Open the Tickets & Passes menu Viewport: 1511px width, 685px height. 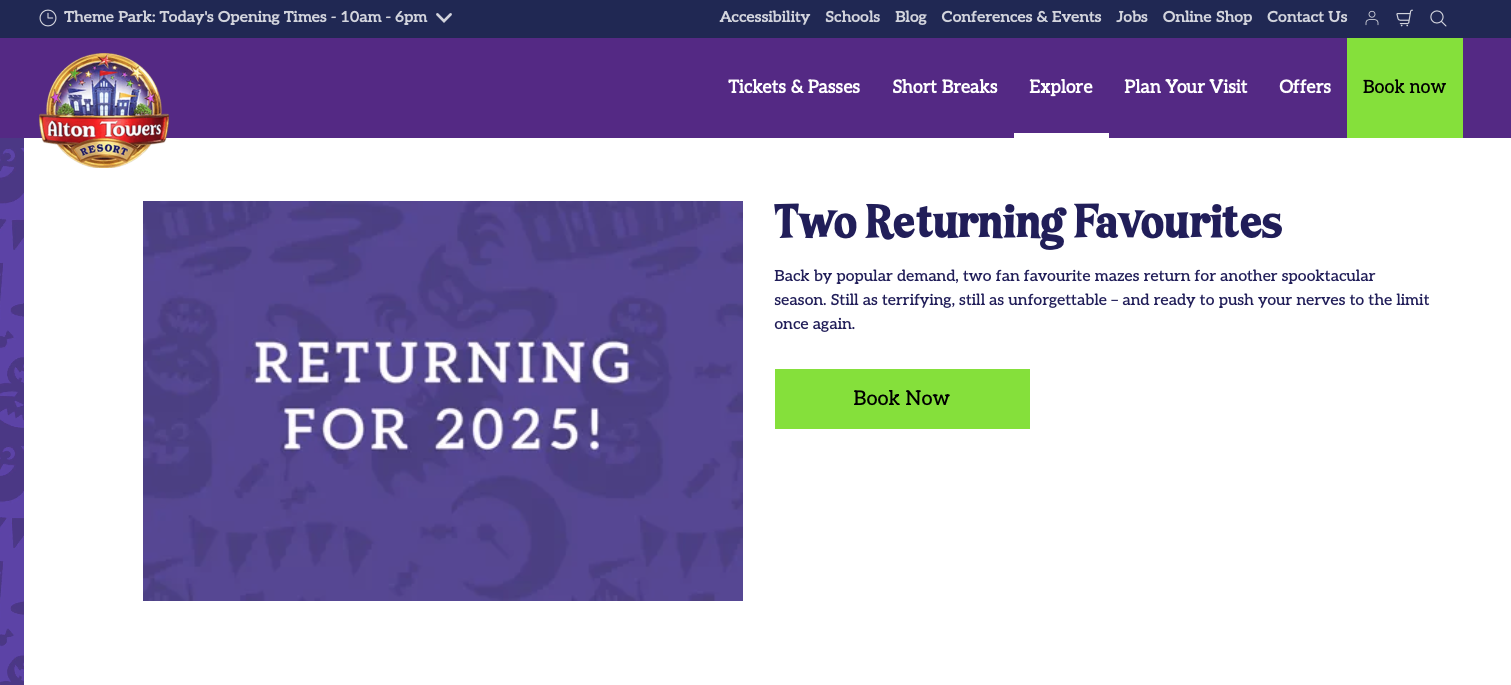click(794, 87)
